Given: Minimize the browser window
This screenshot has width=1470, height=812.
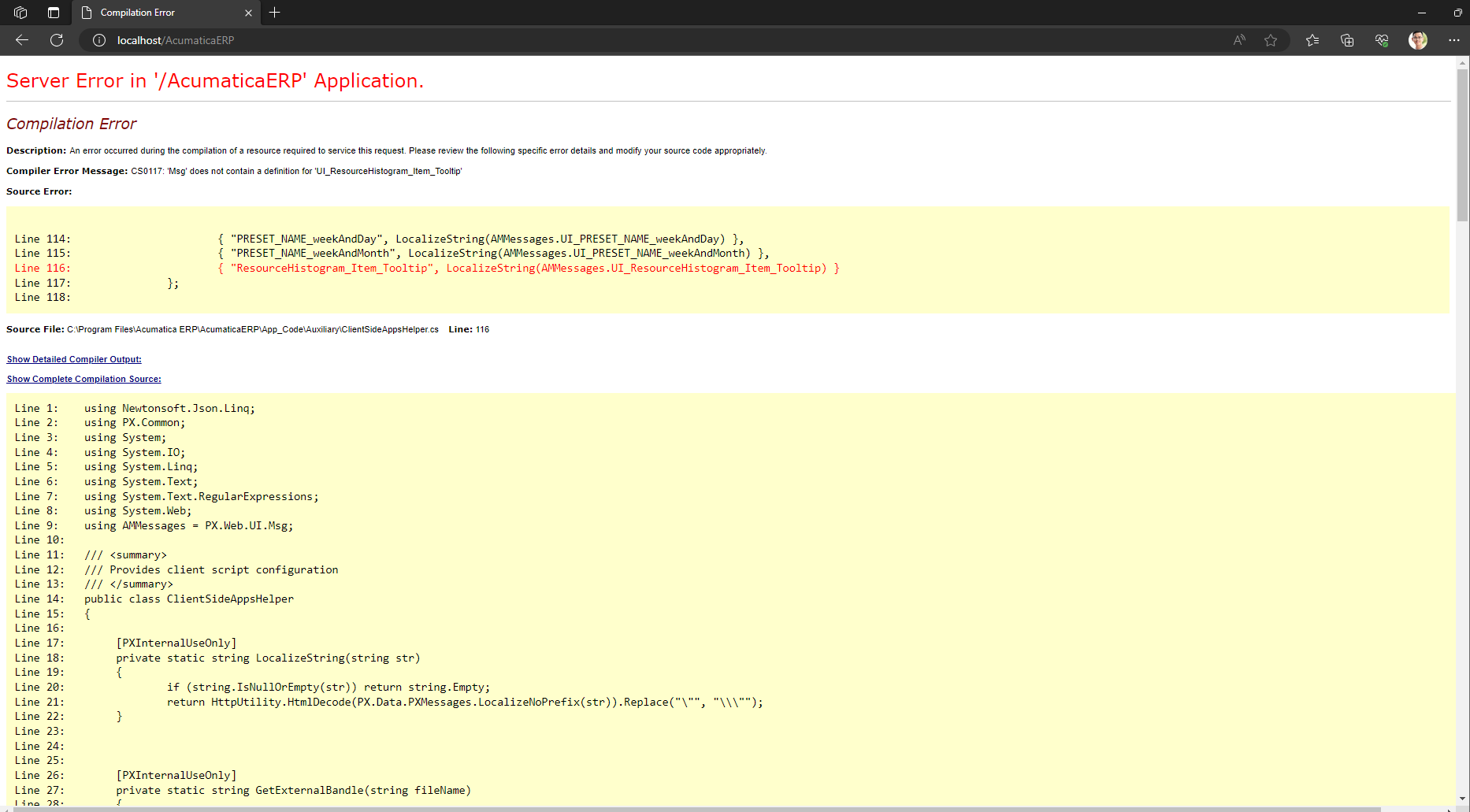Looking at the screenshot, I should coord(1421,13).
